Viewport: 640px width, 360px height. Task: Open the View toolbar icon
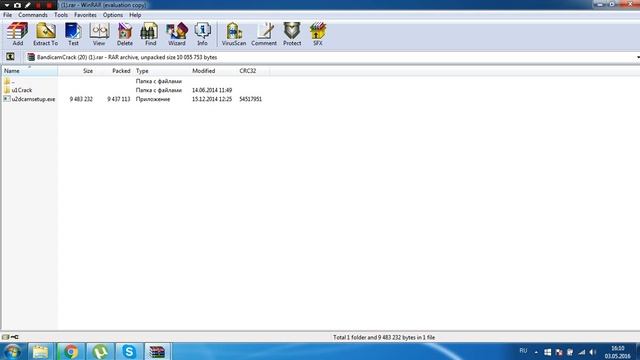[x=99, y=33]
